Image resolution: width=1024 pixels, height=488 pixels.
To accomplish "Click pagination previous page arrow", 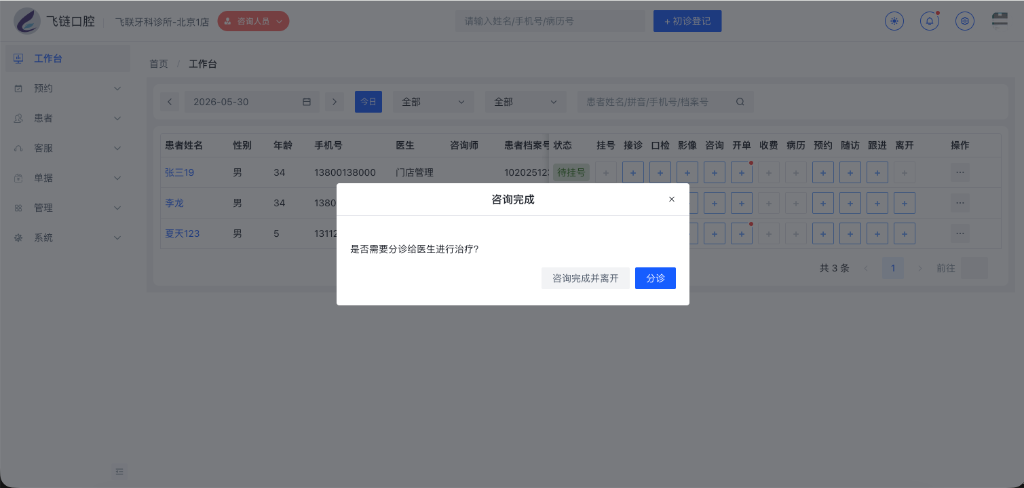I will (866, 268).
